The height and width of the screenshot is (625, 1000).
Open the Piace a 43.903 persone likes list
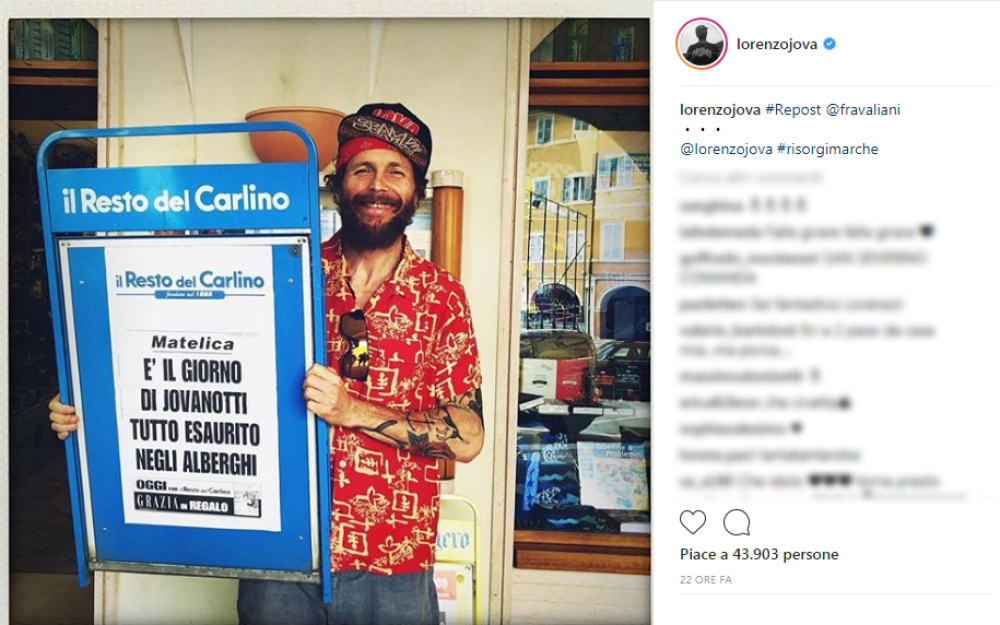click(759, 554)
